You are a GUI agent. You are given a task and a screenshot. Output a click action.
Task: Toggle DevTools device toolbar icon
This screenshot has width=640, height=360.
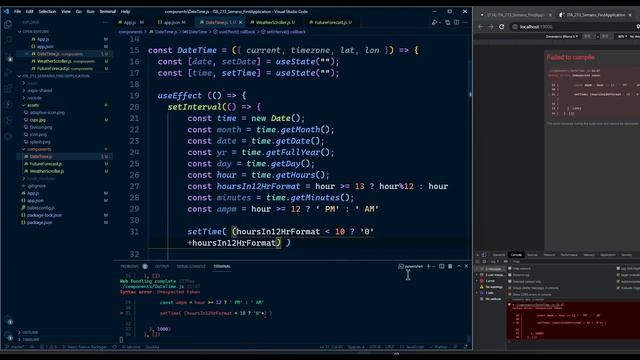pos(484,255)
